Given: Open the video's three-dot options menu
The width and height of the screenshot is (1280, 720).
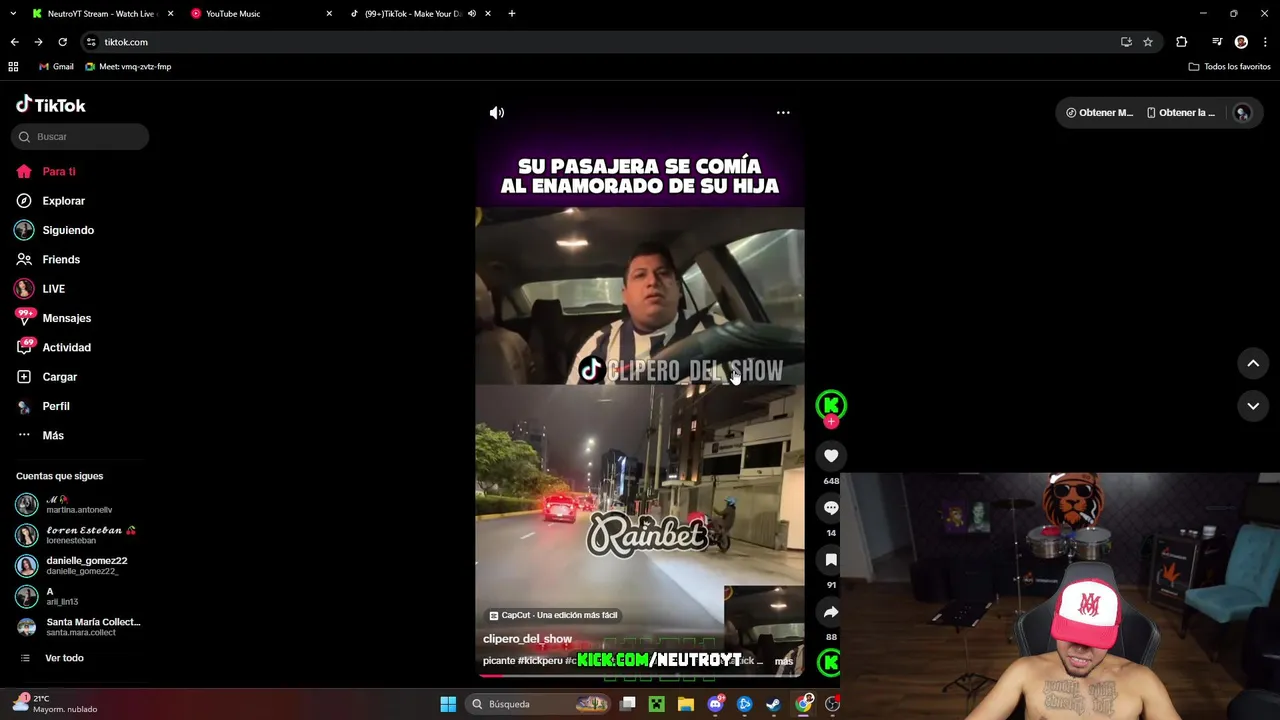Looking at the screenshot, I should [x=783, y=113].
